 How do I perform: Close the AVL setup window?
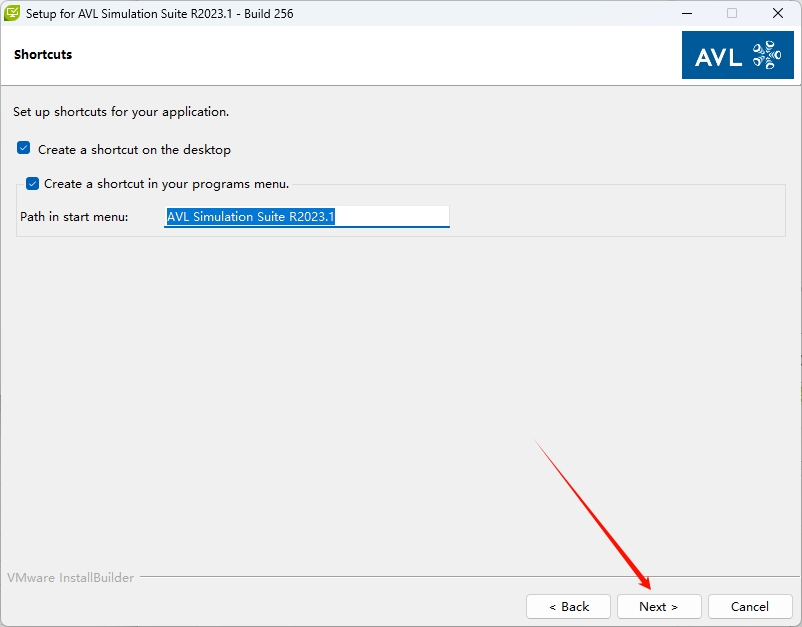coord(778,14)
